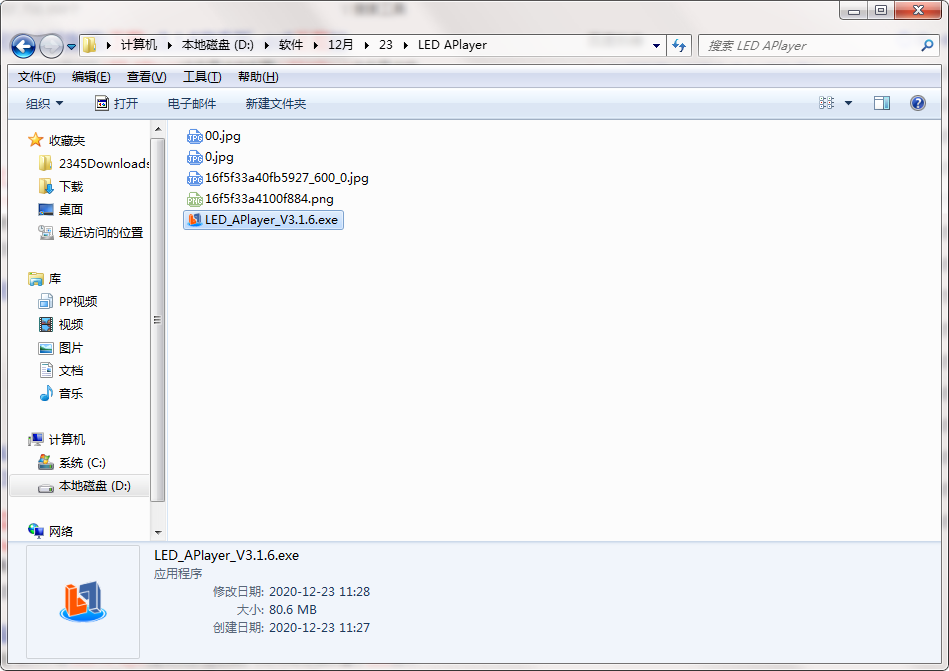Click the large LED APlayer preview thumbnail
This screenshot has height=671, width=949.
point(83,601)
